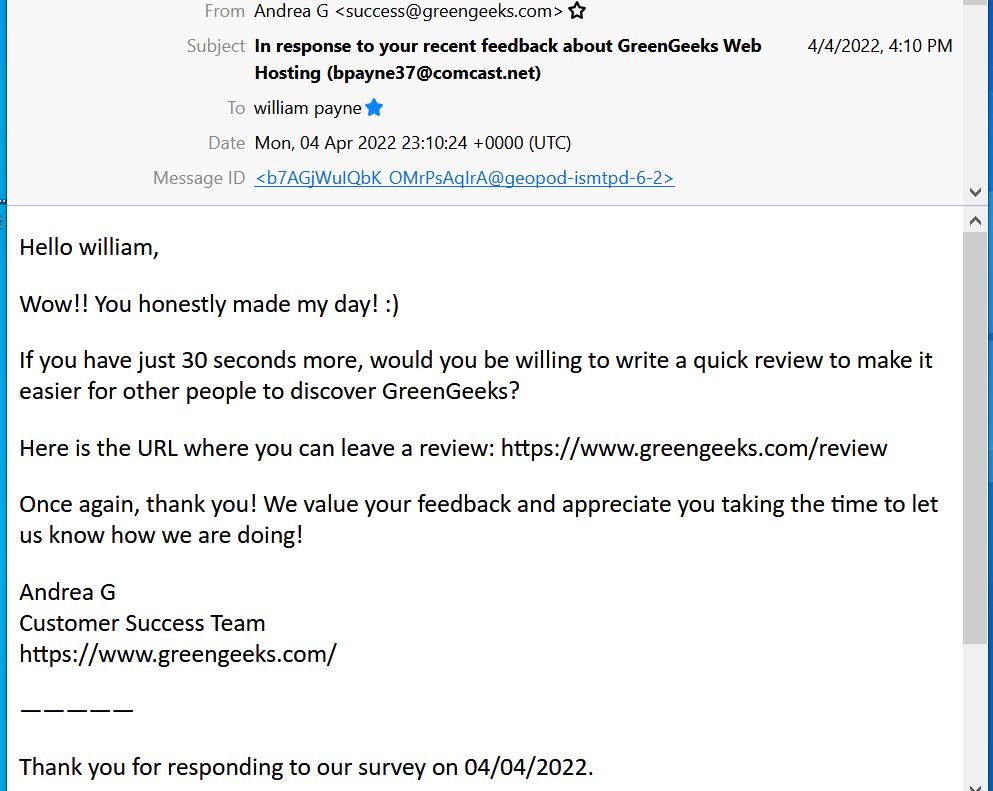Click the header pane scrollbar track
993x791 pixels.
click(x=975, y=95)
